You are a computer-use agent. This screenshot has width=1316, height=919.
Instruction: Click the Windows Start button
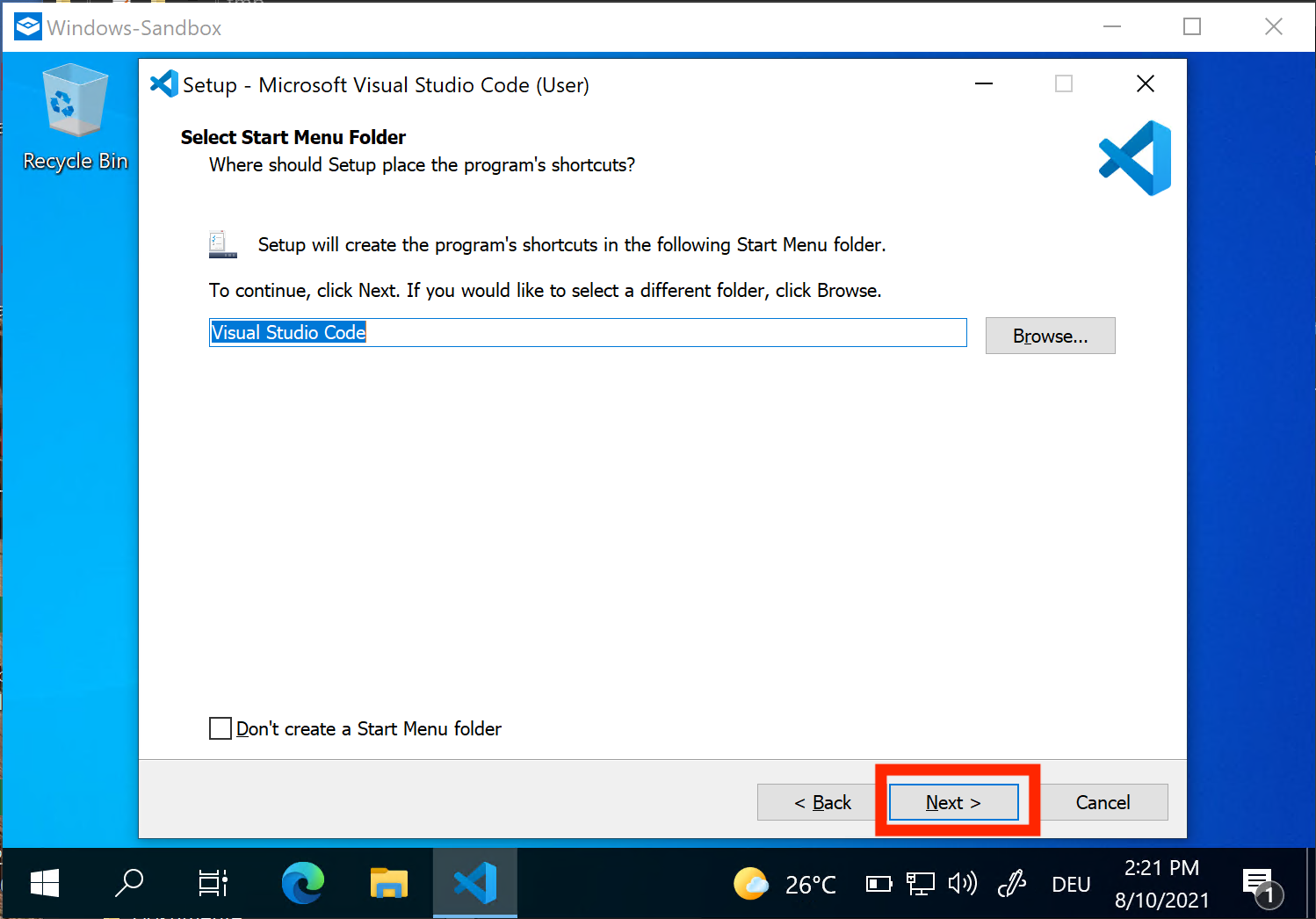point(44,883)
